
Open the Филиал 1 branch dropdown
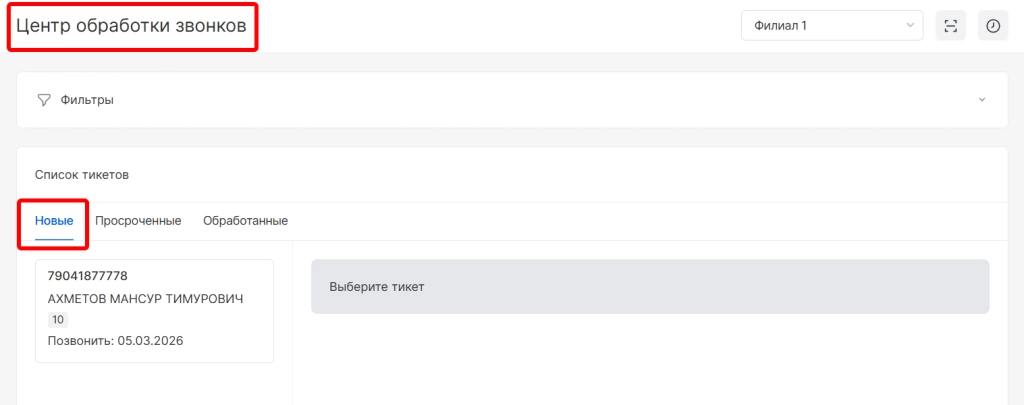tap(820, 26)
